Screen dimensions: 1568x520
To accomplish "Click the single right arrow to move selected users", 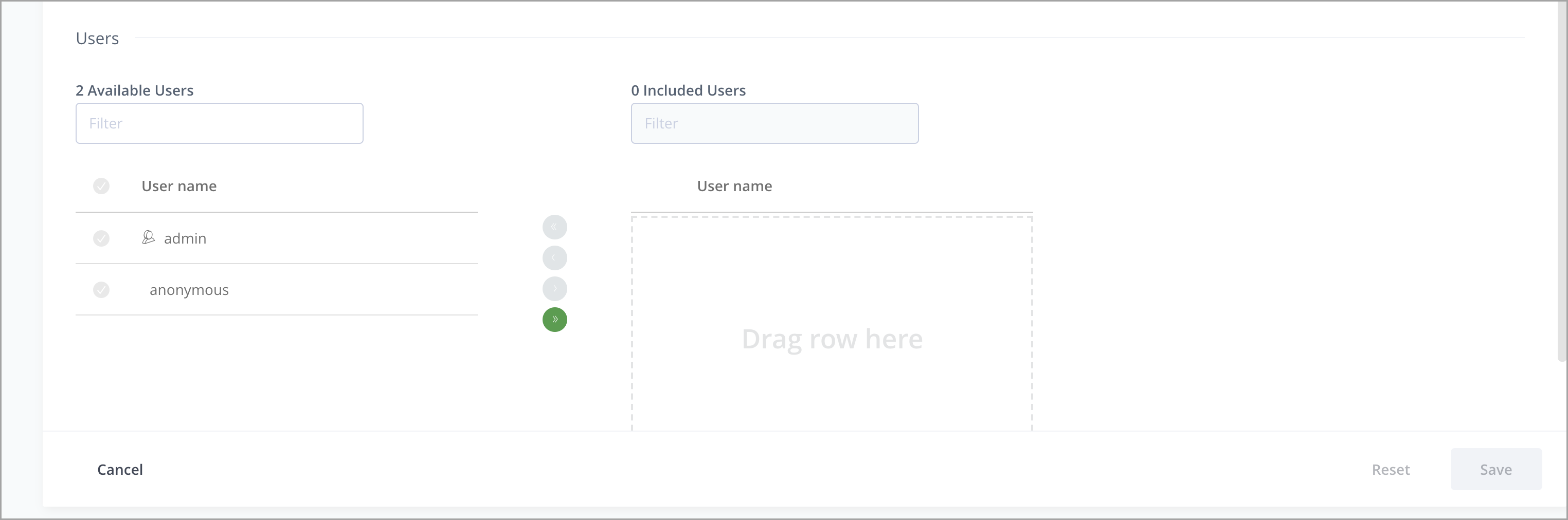I will [x=554, y=288].
